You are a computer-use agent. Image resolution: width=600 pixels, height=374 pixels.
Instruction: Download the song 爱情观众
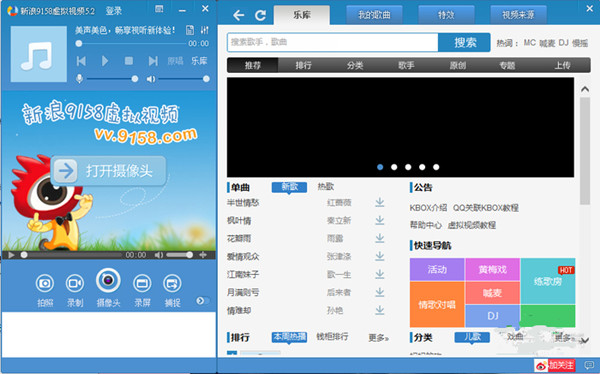tap(380, 256)
